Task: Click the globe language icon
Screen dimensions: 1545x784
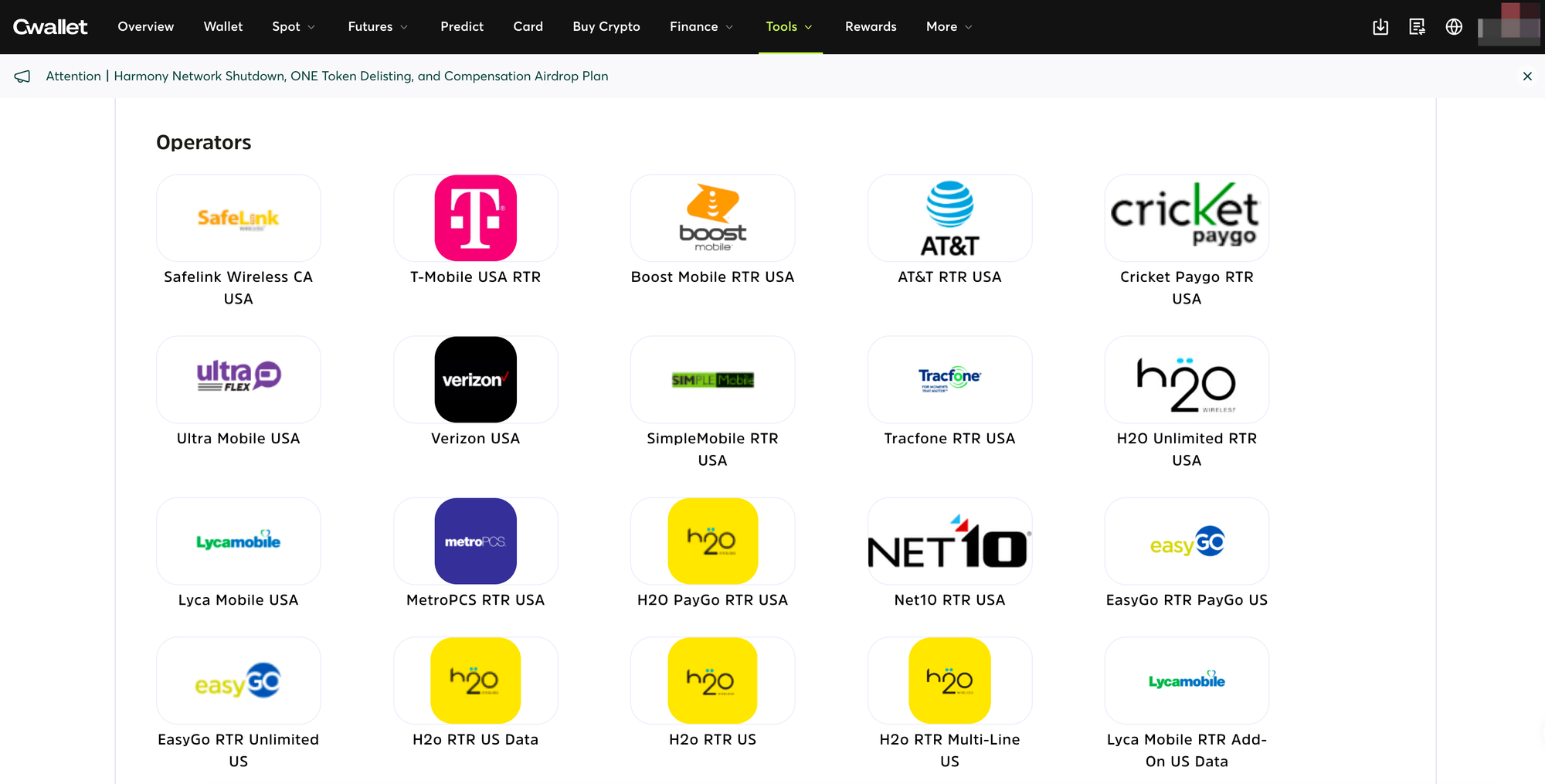Action: tap(1454, 27)
